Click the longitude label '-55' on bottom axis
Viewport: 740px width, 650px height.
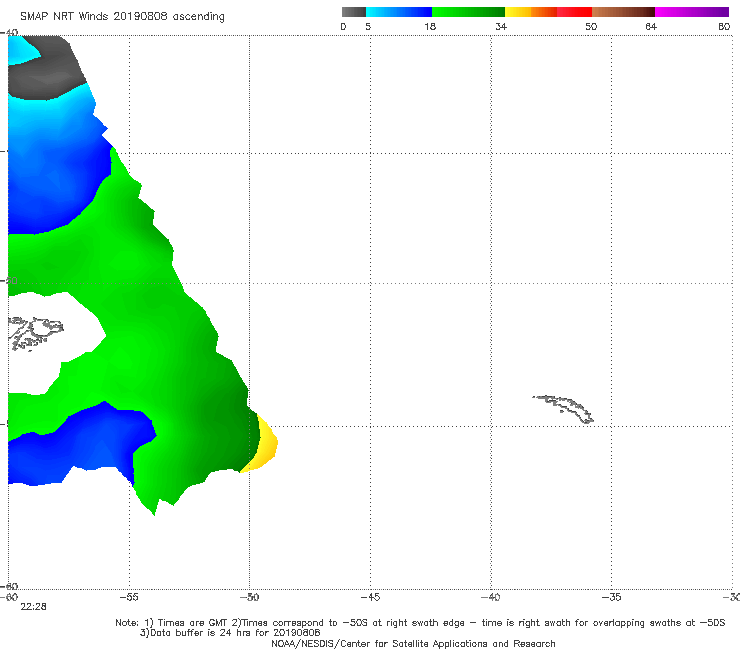(x=129, y=597)
